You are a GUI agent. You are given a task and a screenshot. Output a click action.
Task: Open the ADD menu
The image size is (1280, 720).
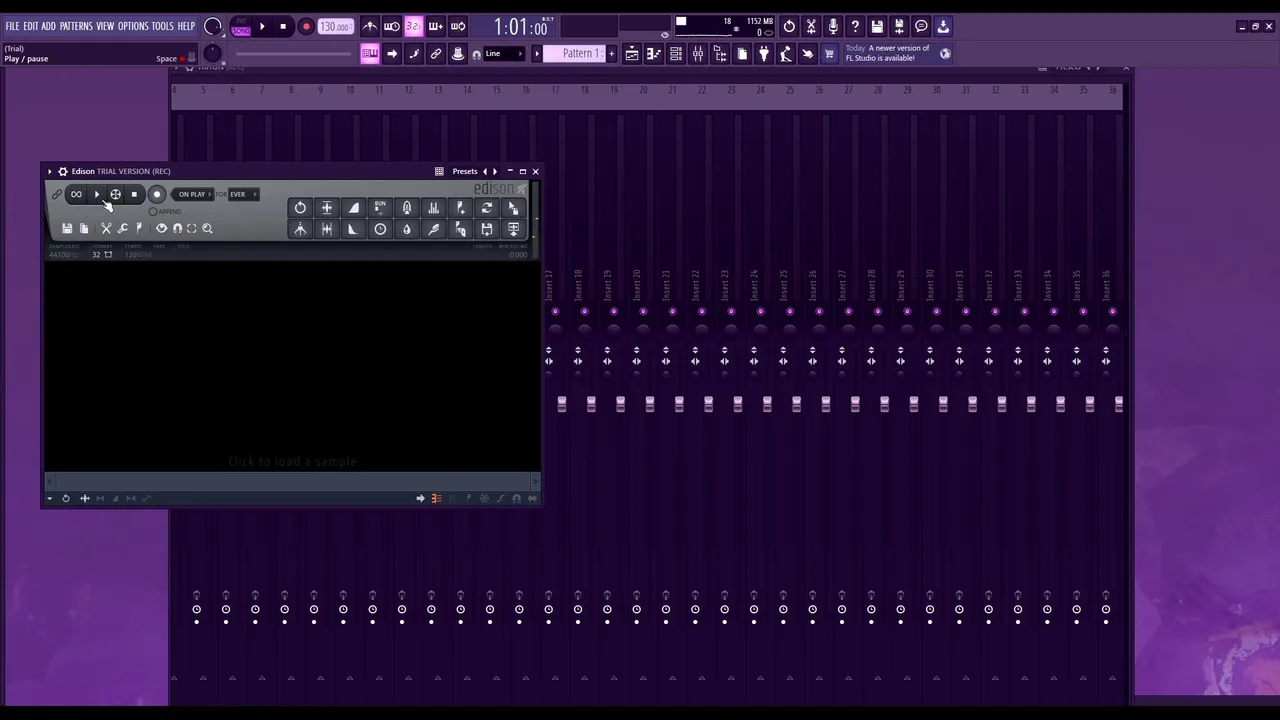click(48, 26)
